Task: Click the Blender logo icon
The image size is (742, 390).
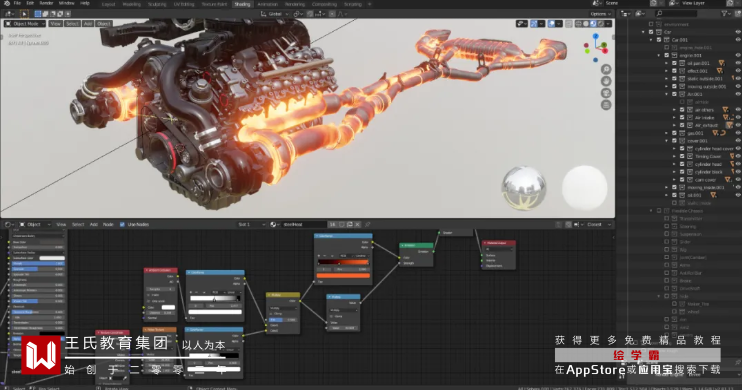Action: pyautogui.click(x=7, y=3)
